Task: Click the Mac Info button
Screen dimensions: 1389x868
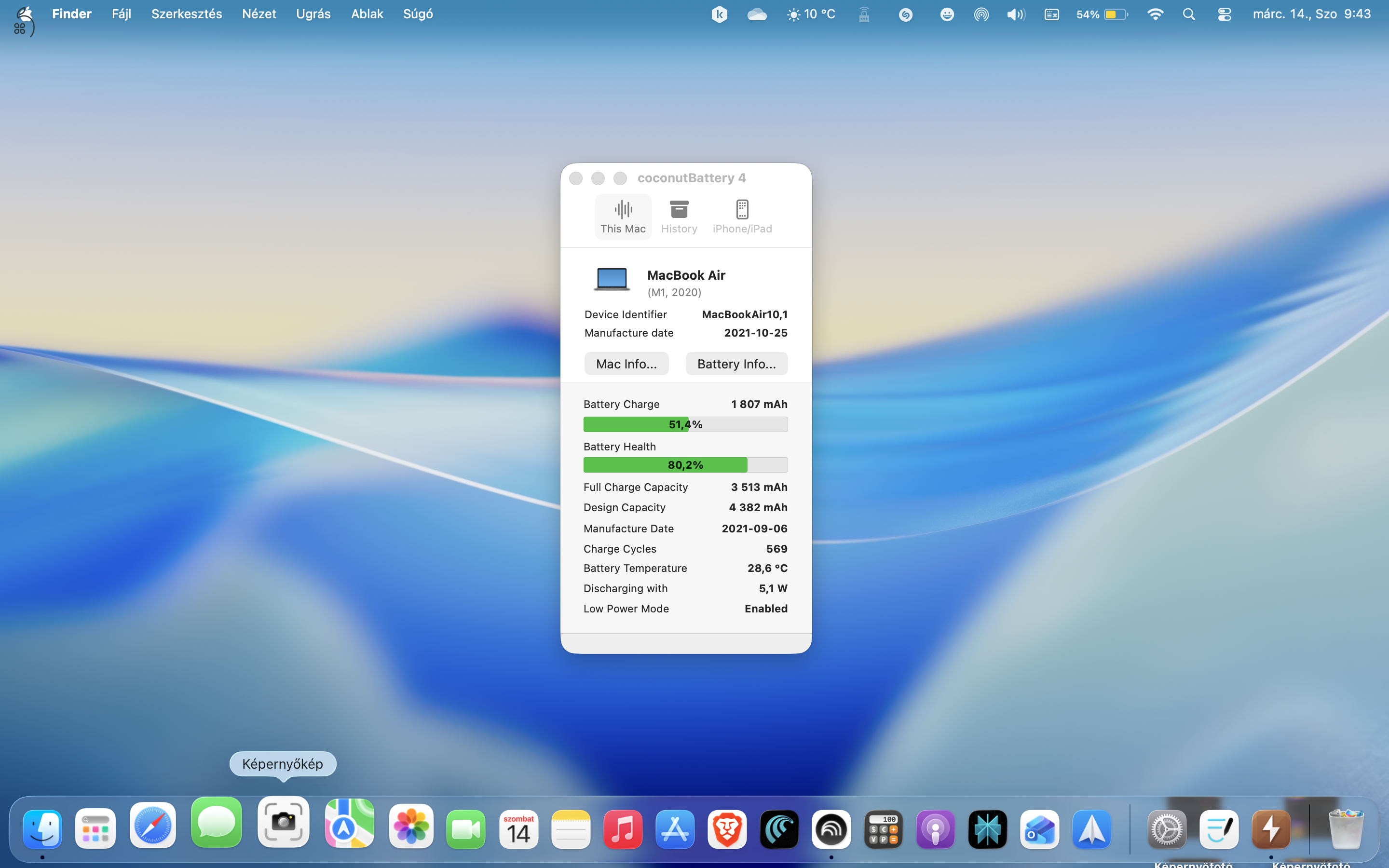Action: [626, 364]
